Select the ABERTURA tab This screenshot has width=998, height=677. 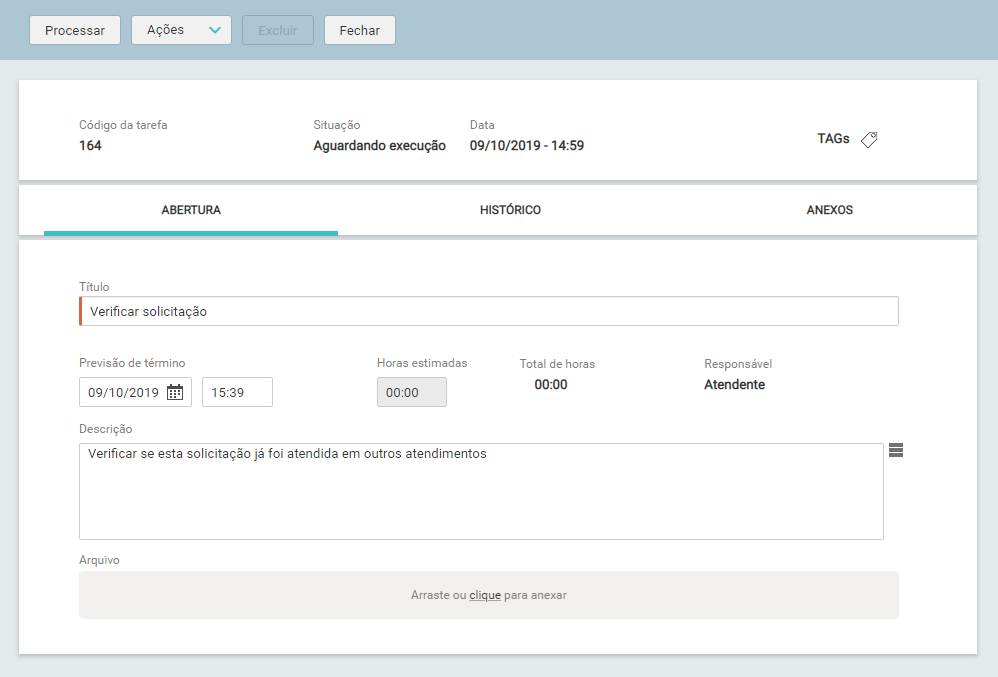(191, 210)
